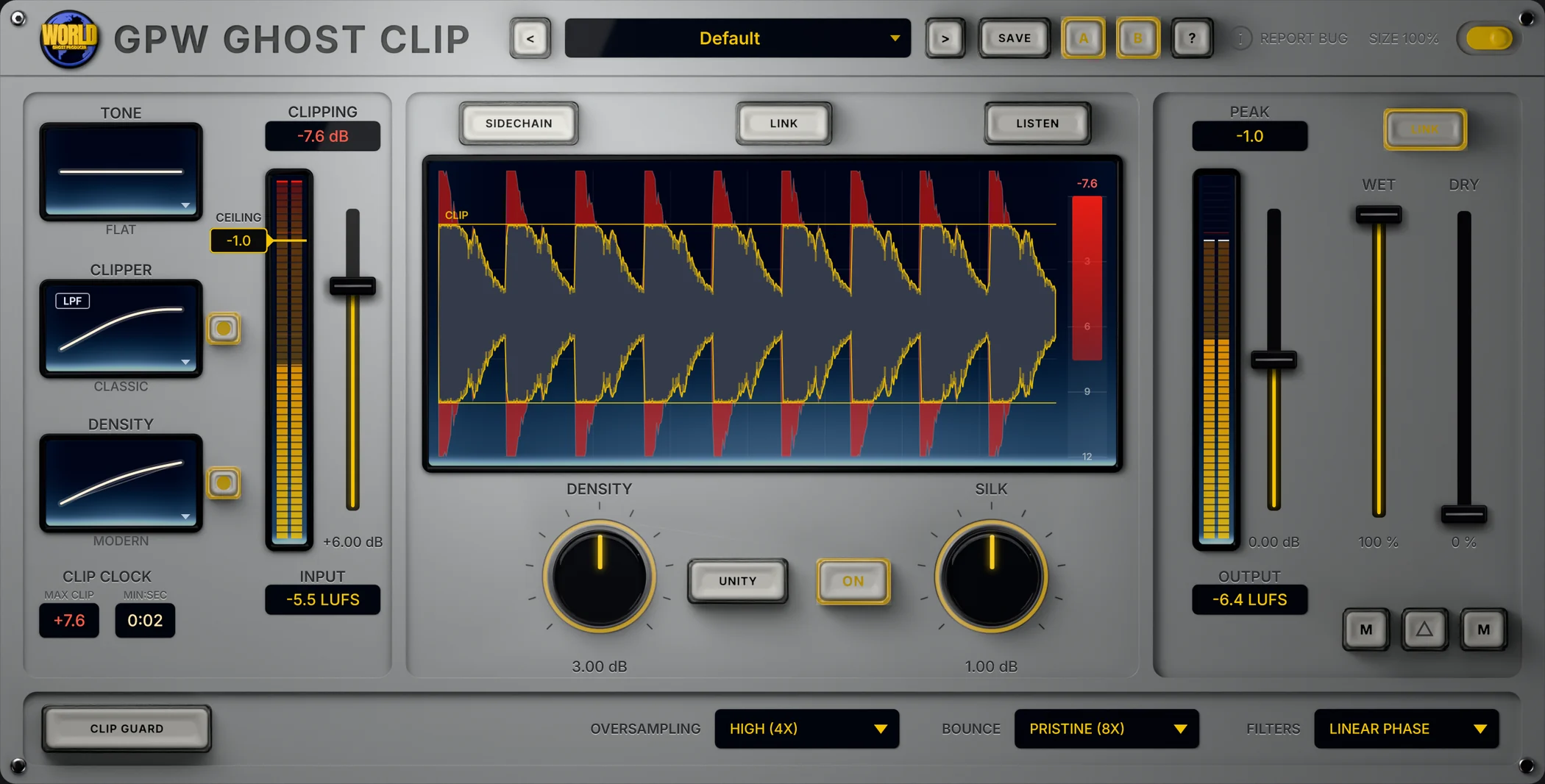Click the Dry level slider handle
This screenshot has height=784, width=1545.
[1463, 513]
